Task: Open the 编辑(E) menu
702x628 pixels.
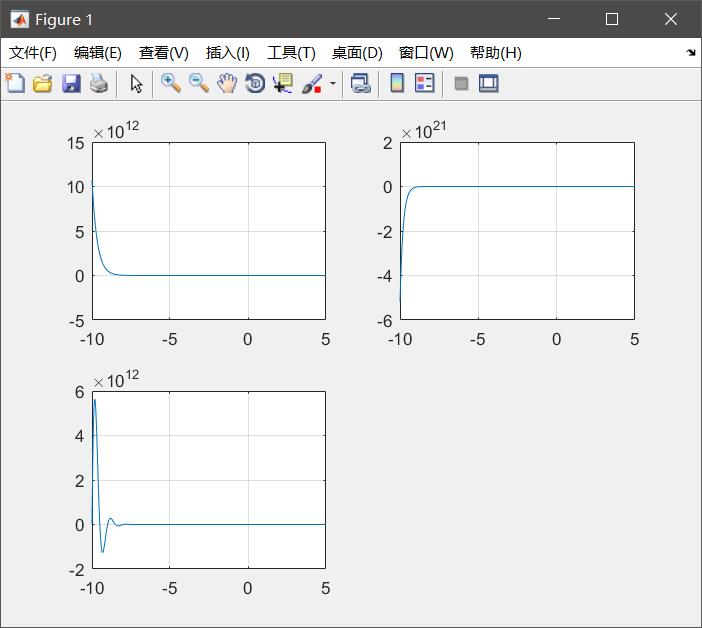Action: (98, 53)
